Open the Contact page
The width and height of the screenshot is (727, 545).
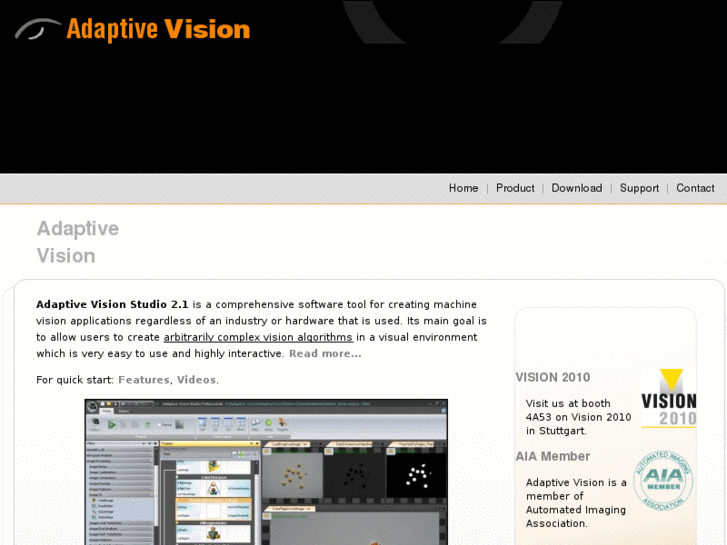(695, 188)
